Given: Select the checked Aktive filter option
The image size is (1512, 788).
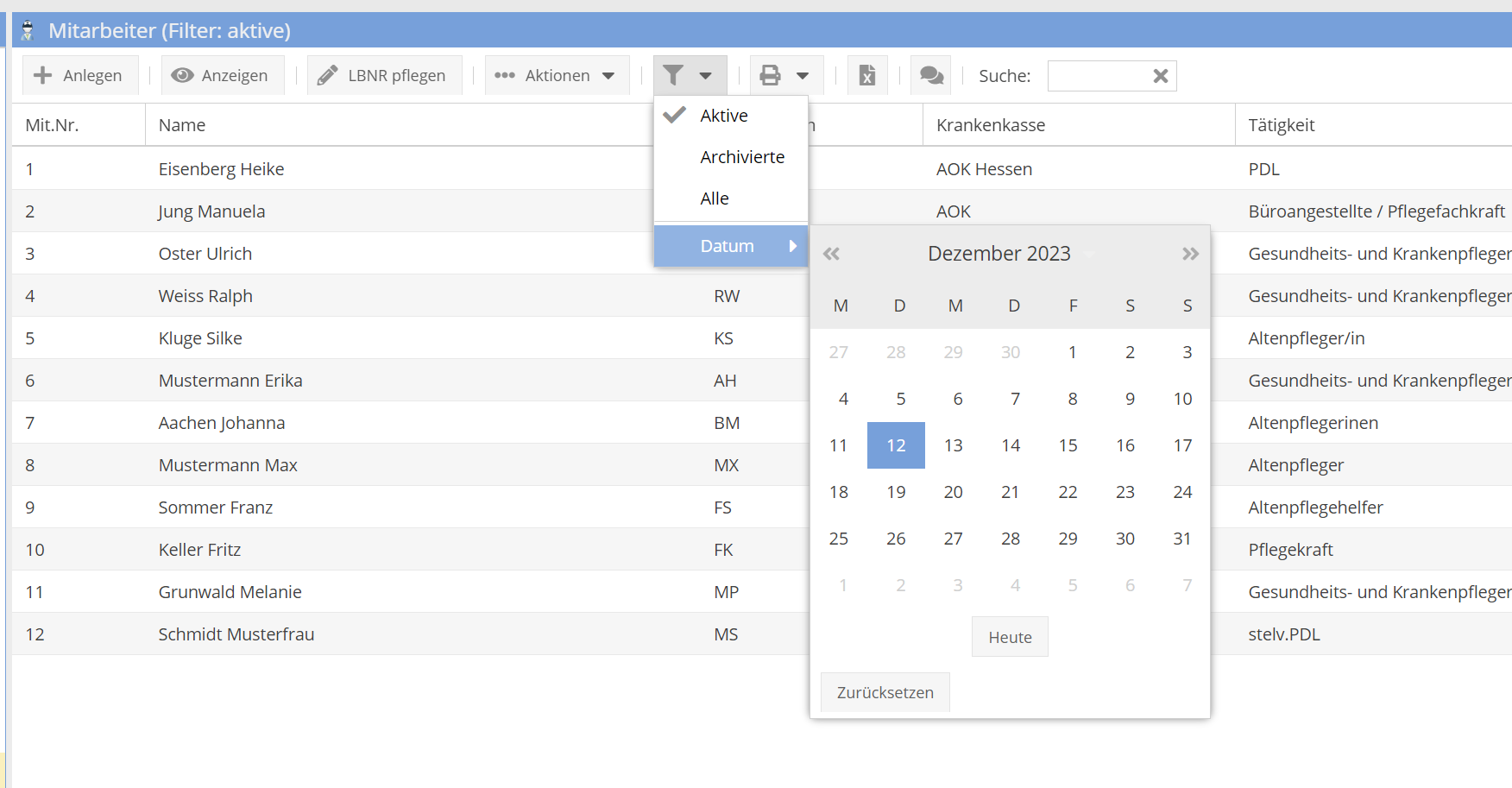Looking at the screenshot, I should (725, 116).
